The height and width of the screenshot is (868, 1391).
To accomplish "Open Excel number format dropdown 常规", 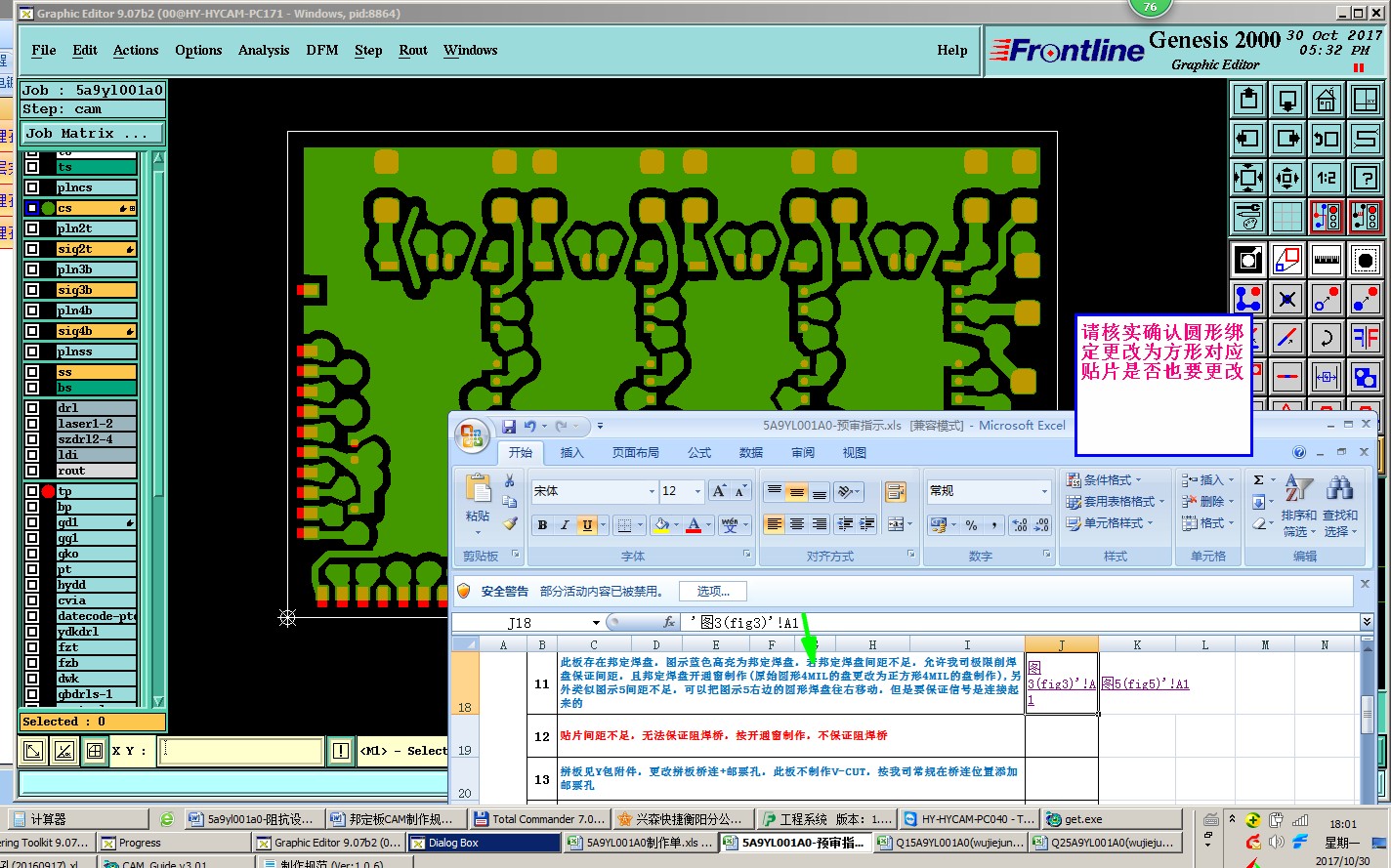I will (x=1044, y=491).
